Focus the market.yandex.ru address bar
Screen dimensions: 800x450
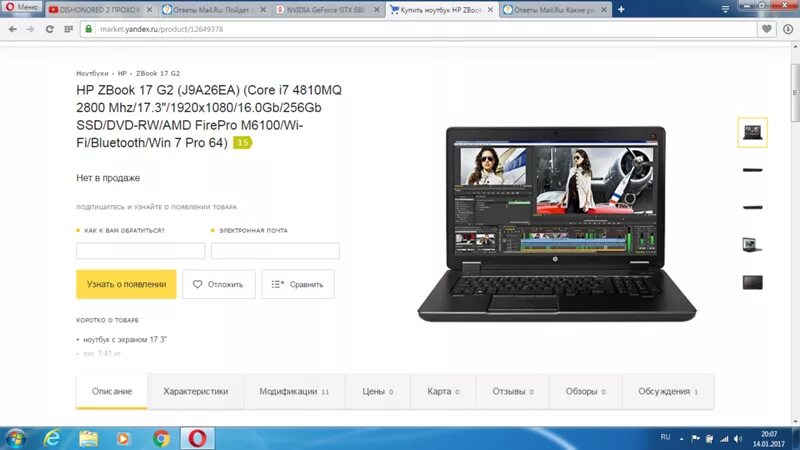[x=418, y=29]
